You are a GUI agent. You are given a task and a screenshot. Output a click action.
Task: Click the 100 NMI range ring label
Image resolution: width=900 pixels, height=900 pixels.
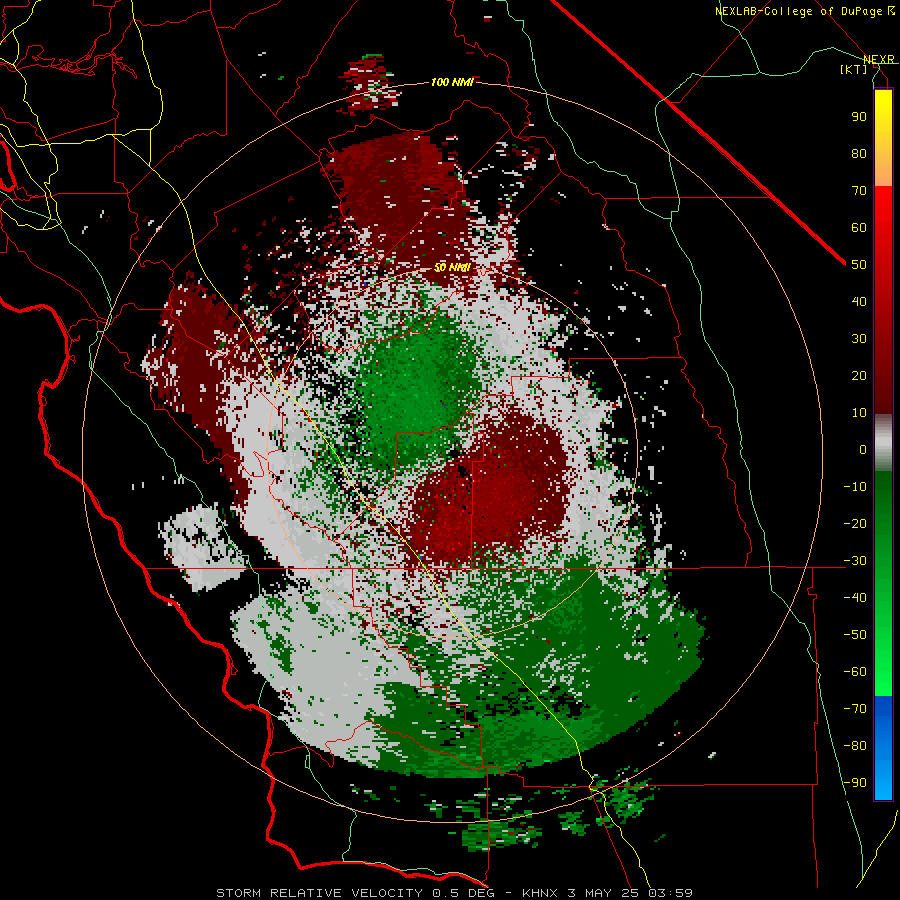pos(452,82)
